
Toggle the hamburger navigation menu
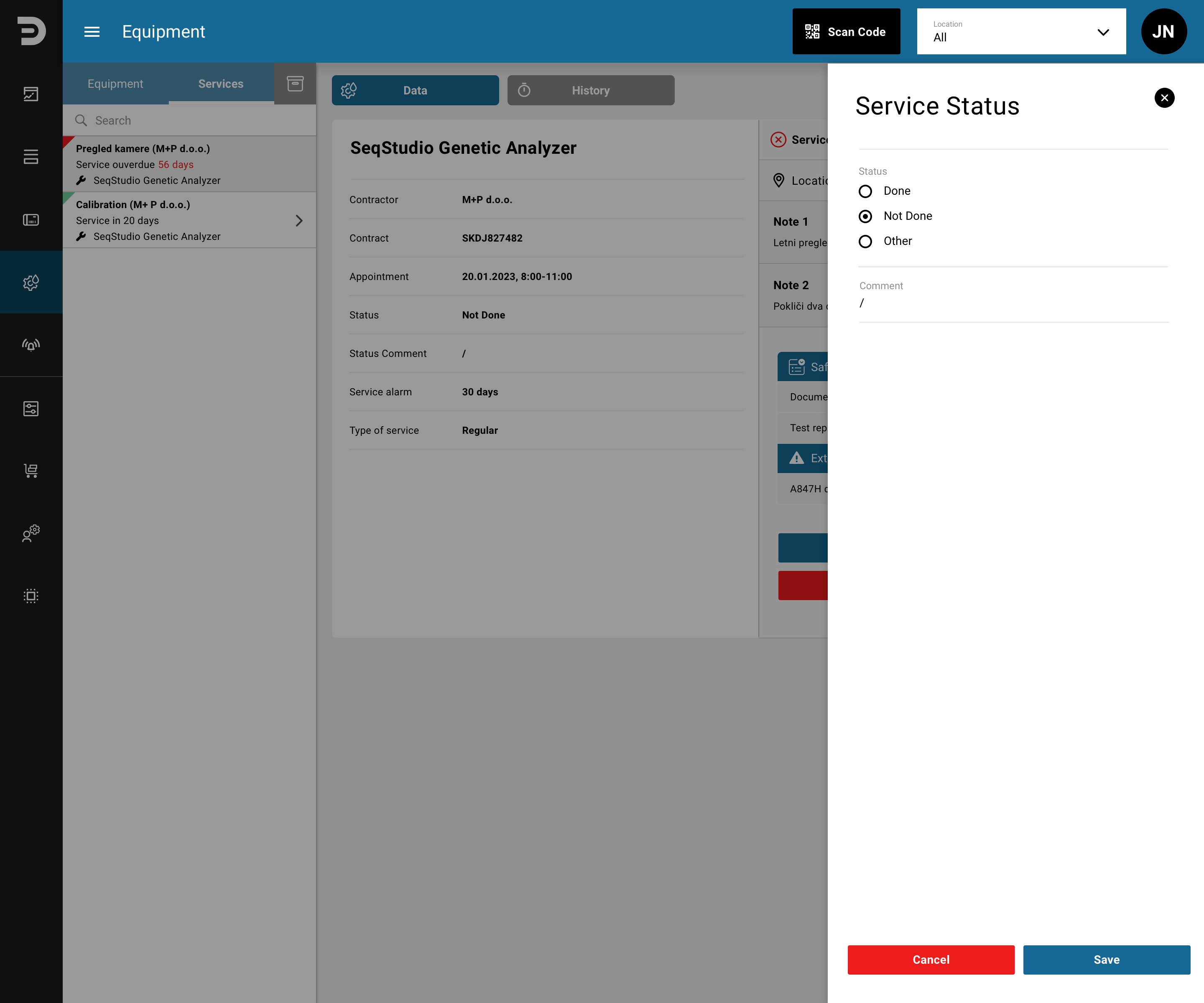pyautogui.click(x=92, y=31)
